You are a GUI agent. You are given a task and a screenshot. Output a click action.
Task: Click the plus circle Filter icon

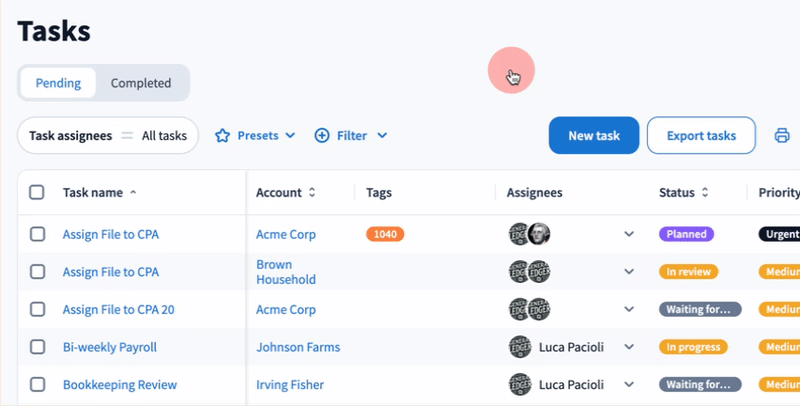click(322, 135)
